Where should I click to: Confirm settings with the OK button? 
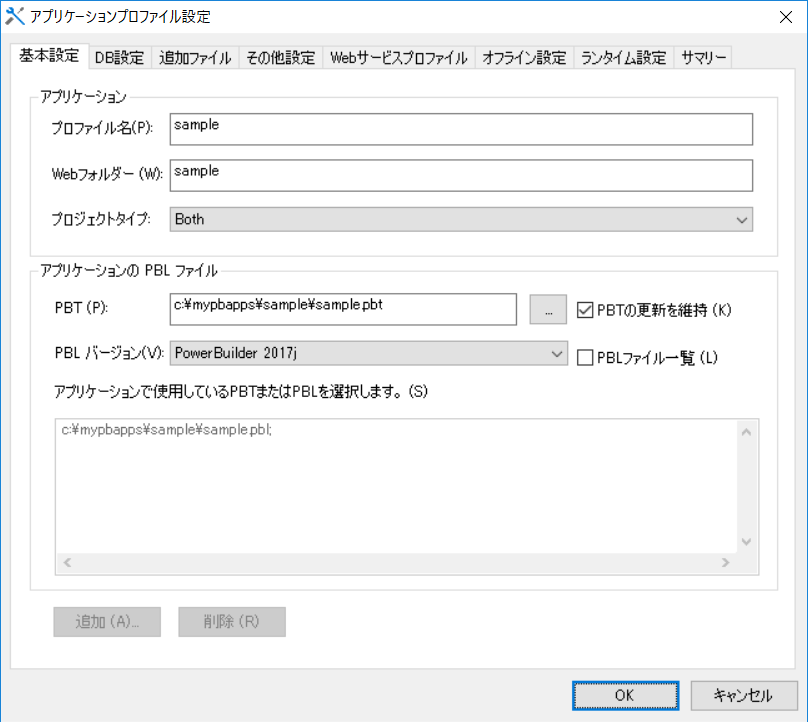(x=625, y=695)
